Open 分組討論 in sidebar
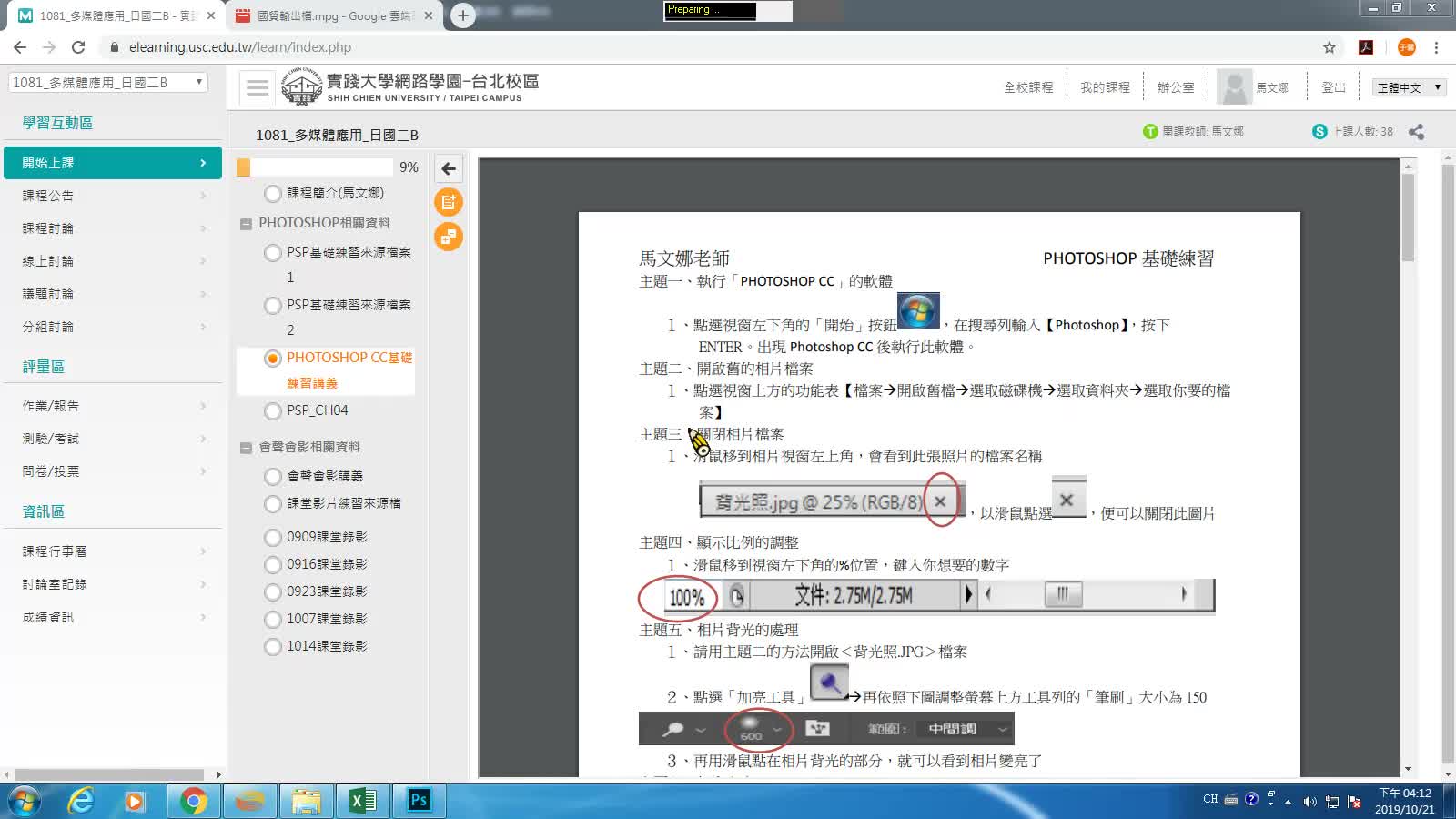 click(x=113, y=327)
